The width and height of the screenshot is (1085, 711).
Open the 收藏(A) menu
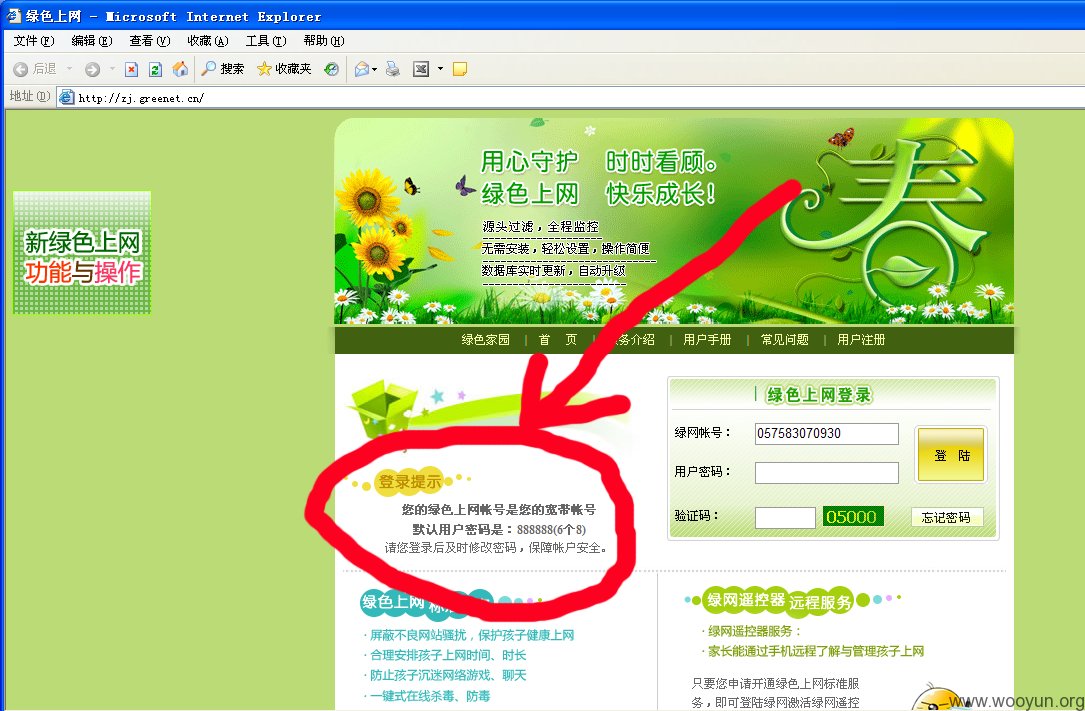click(208, 41)
